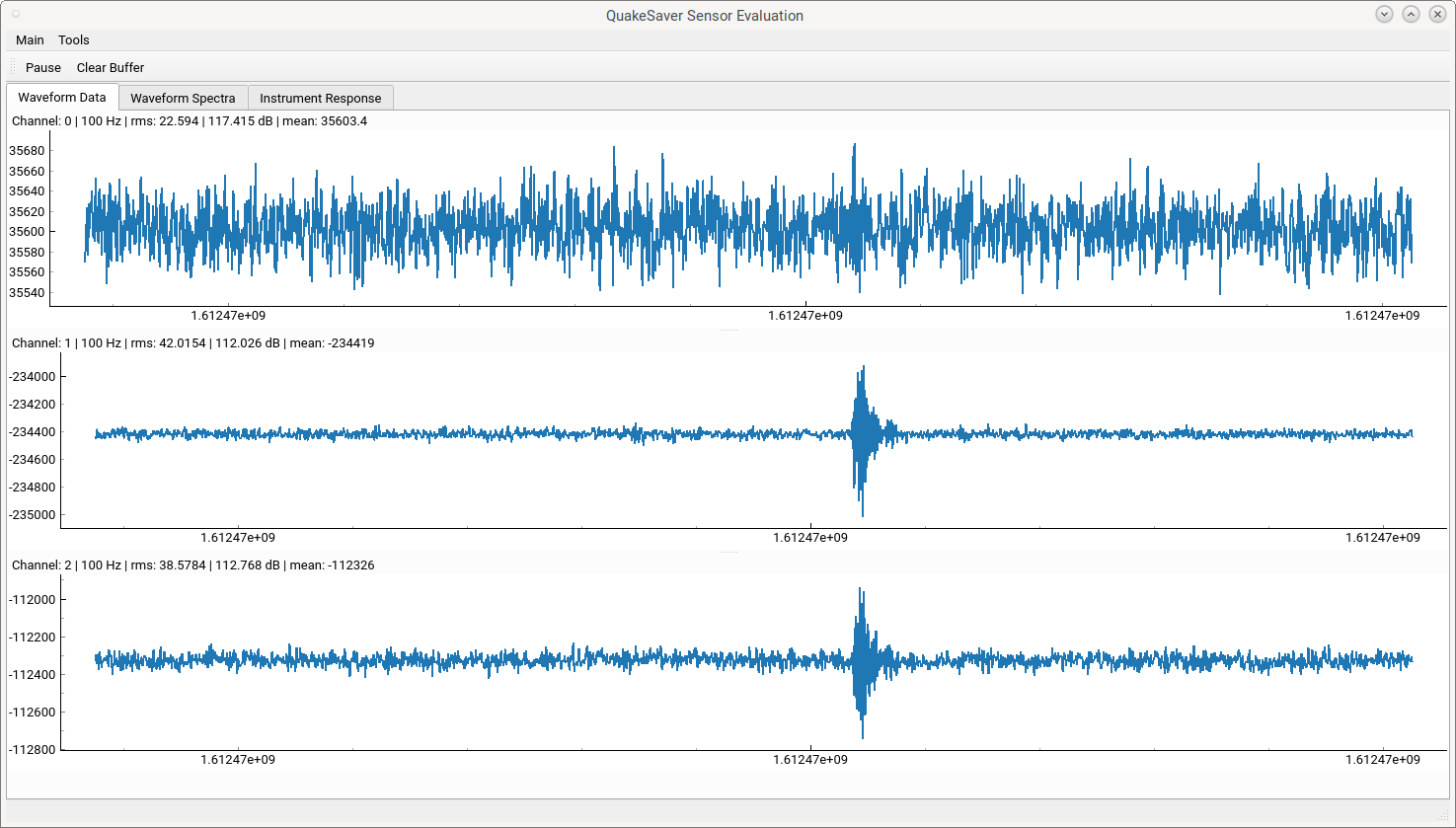The image size is (1456, 828).
Task: Click the Clear Buffer button
Action: tap(111, 68)
